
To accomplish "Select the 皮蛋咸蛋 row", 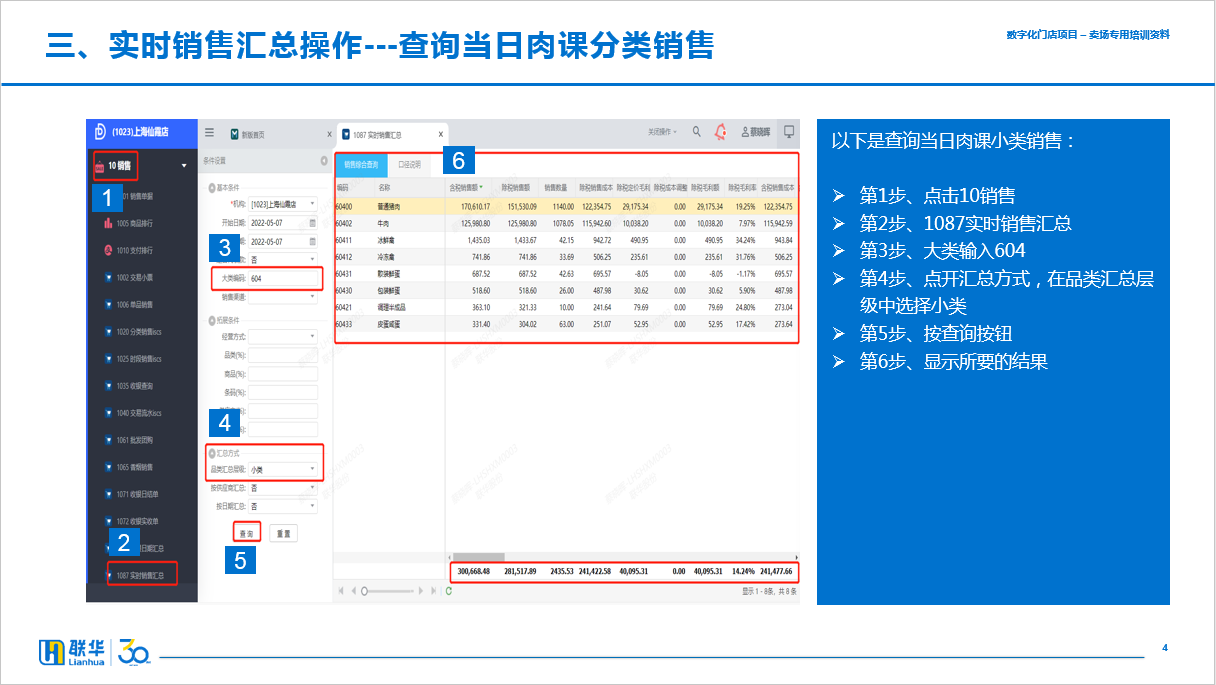I will click(x=565, y=324).
